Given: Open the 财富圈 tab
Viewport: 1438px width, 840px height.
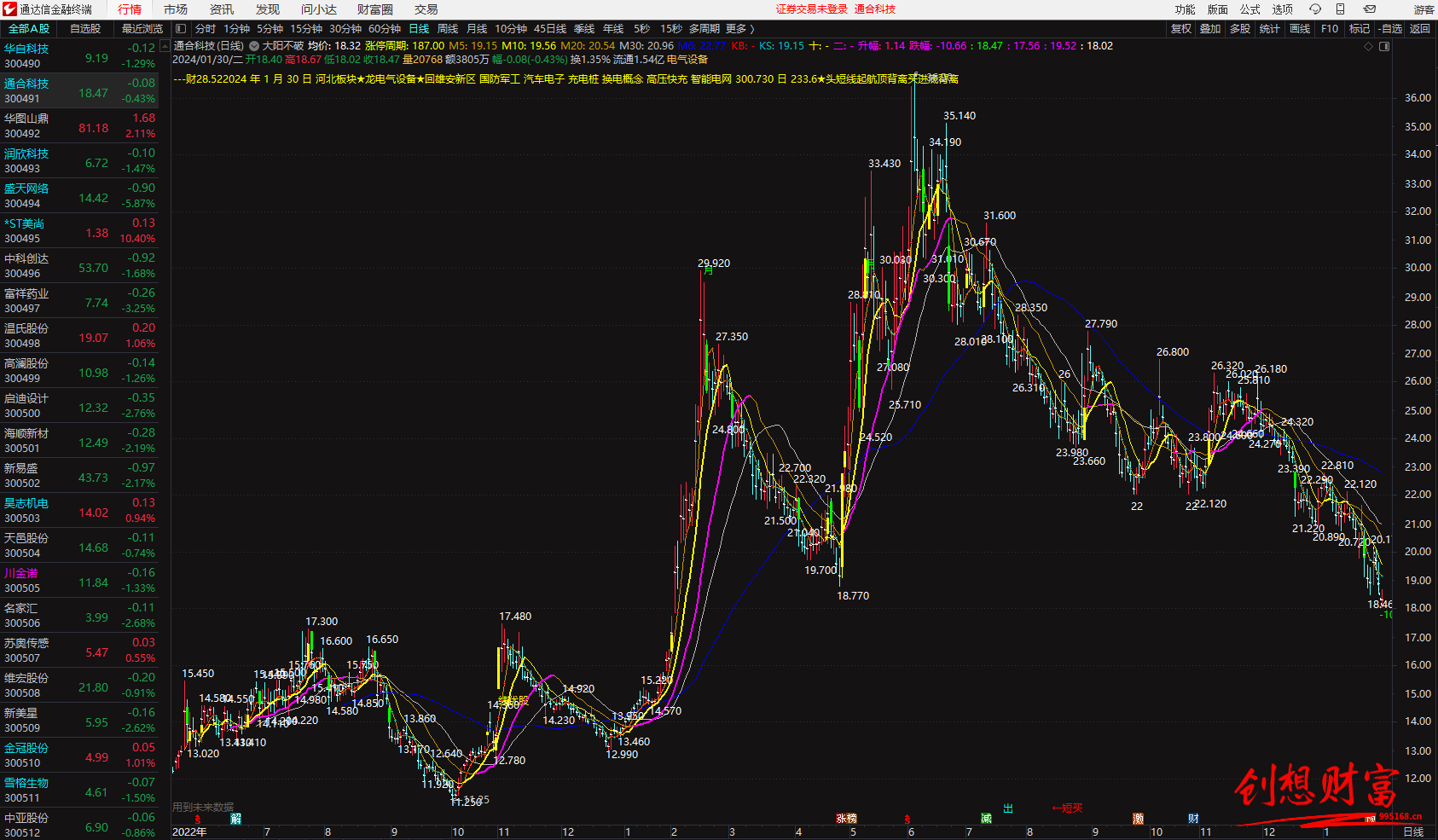Looking at the screenshot, I should [x=375, y=9].
